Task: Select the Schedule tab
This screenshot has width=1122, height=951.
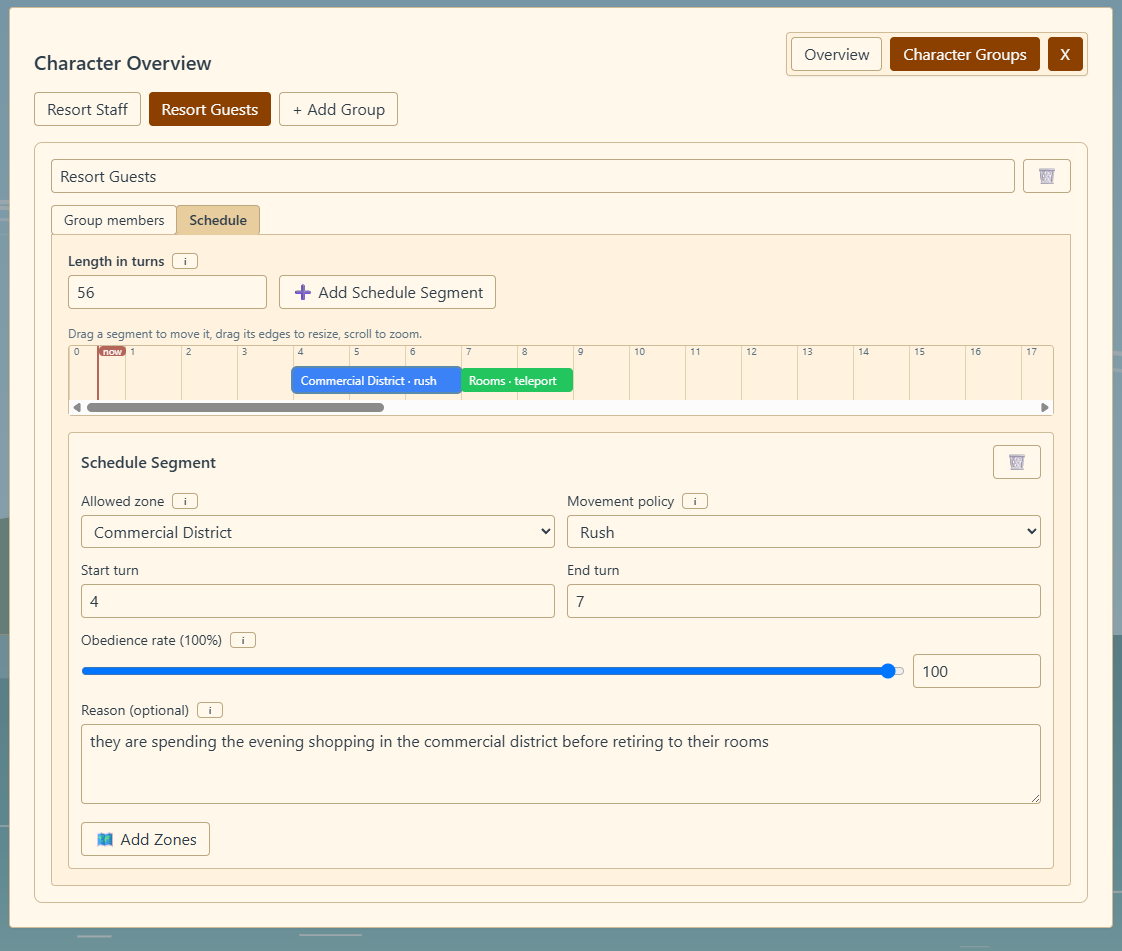Action: coord(218,220)
